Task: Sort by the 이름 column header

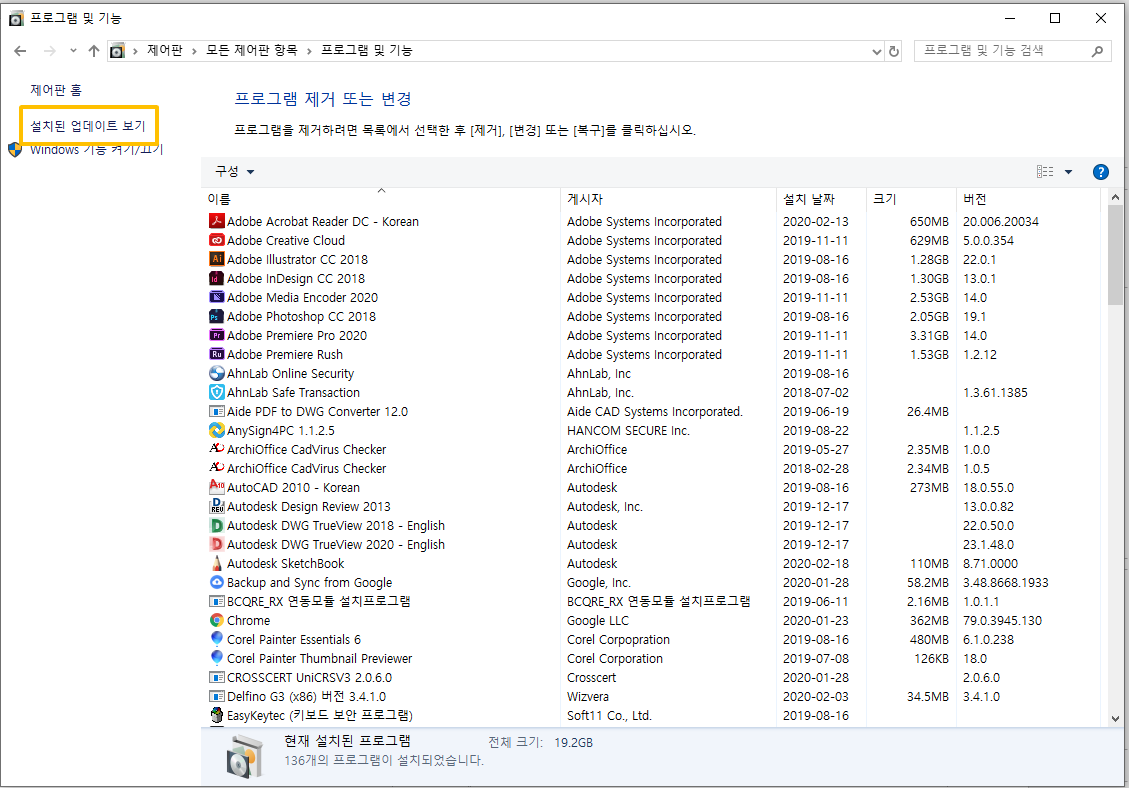Action: tap(380, 199)
